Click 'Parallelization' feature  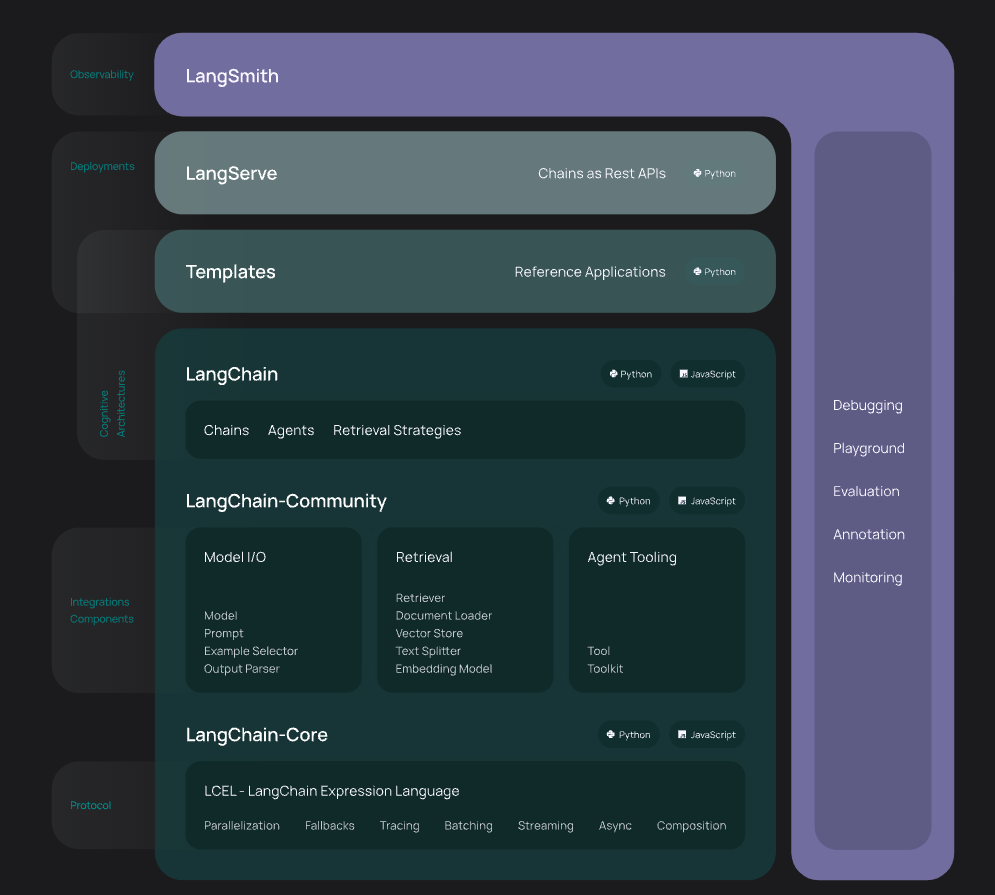[x=242, y=825]
